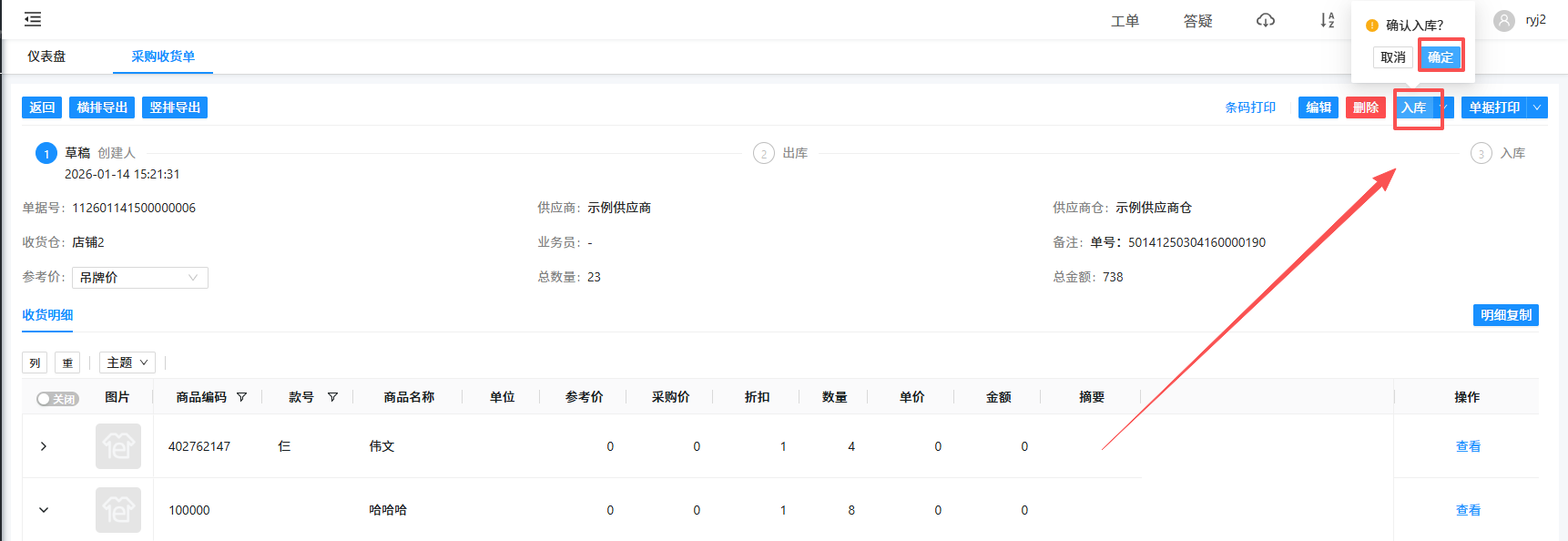Filter by 商品编码 column funnel icon
The width and height of the screenshot is (1568, 541).
(241, 397)
